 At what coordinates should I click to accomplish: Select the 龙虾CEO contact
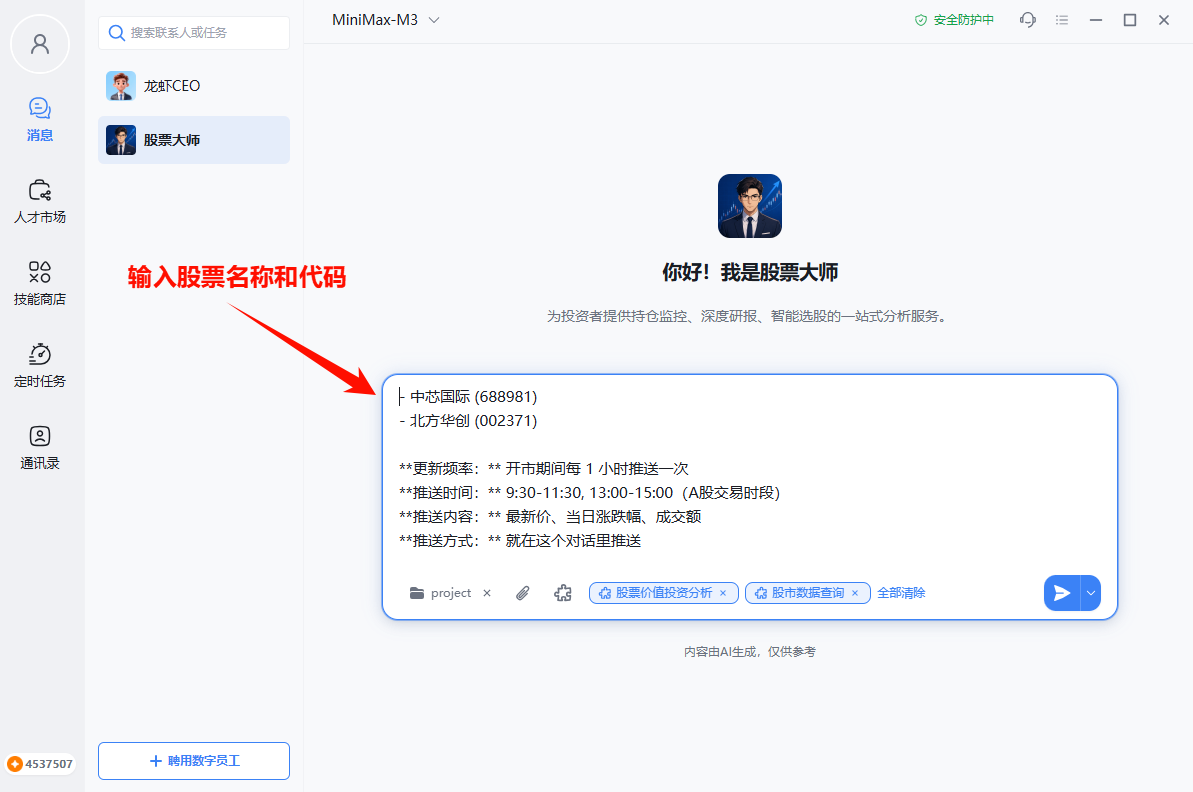point(194,86)
